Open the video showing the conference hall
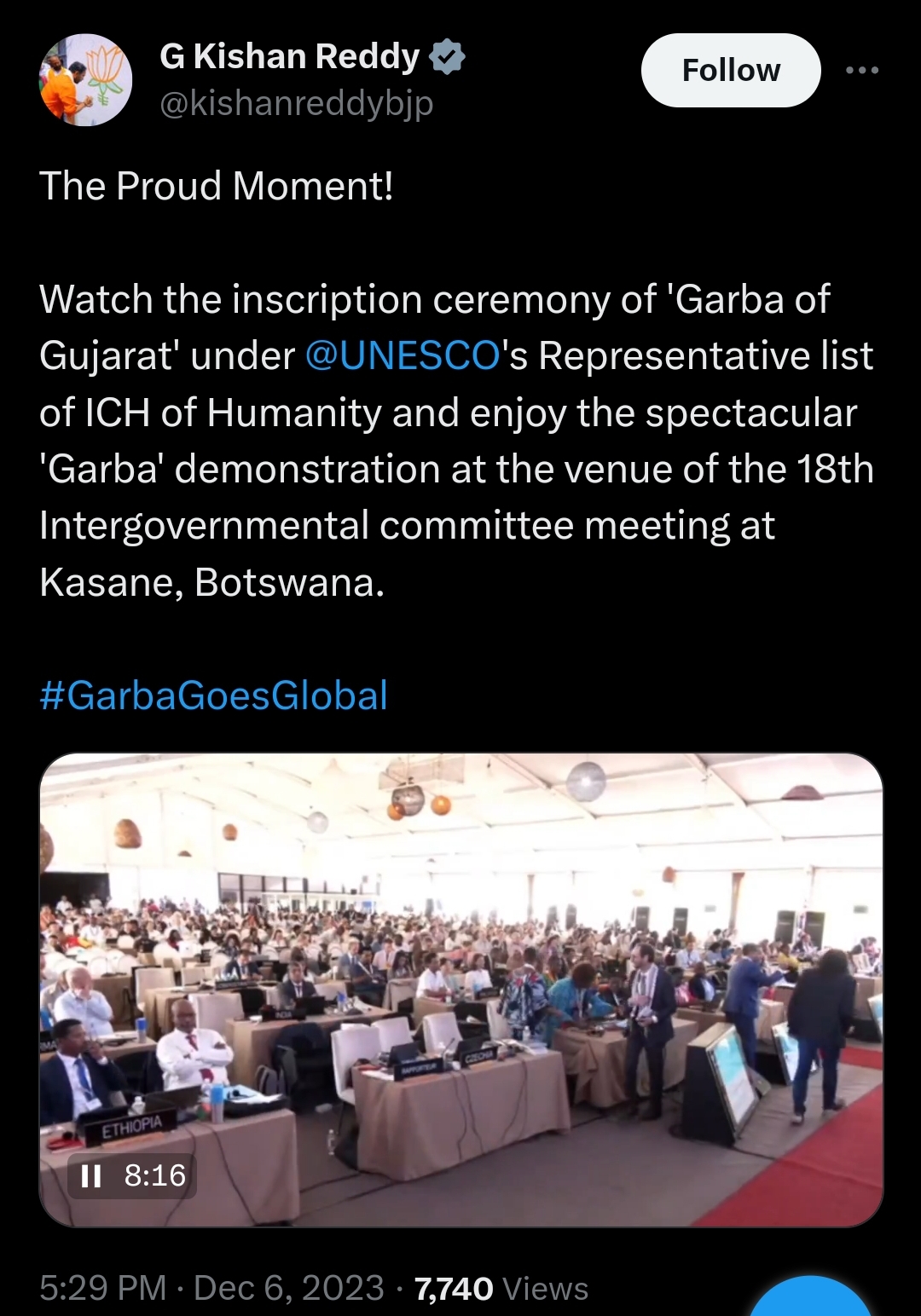This screenshot has height=1316, width=921. pyautogui.click(x=461, y=990)
